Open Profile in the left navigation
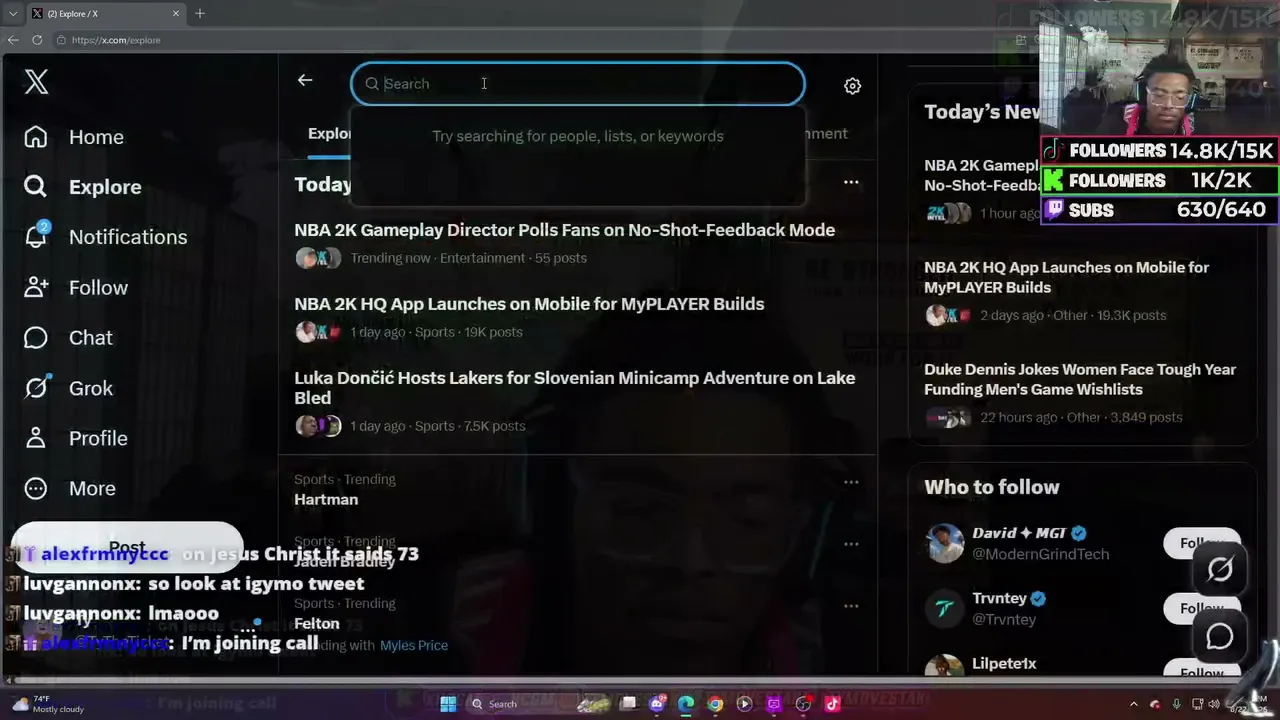 point(76,438)
